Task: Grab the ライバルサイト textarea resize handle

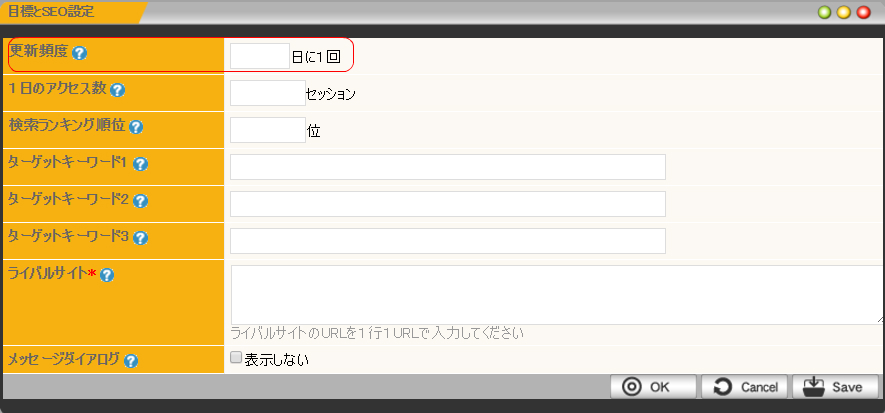Action: click(881, 320)
